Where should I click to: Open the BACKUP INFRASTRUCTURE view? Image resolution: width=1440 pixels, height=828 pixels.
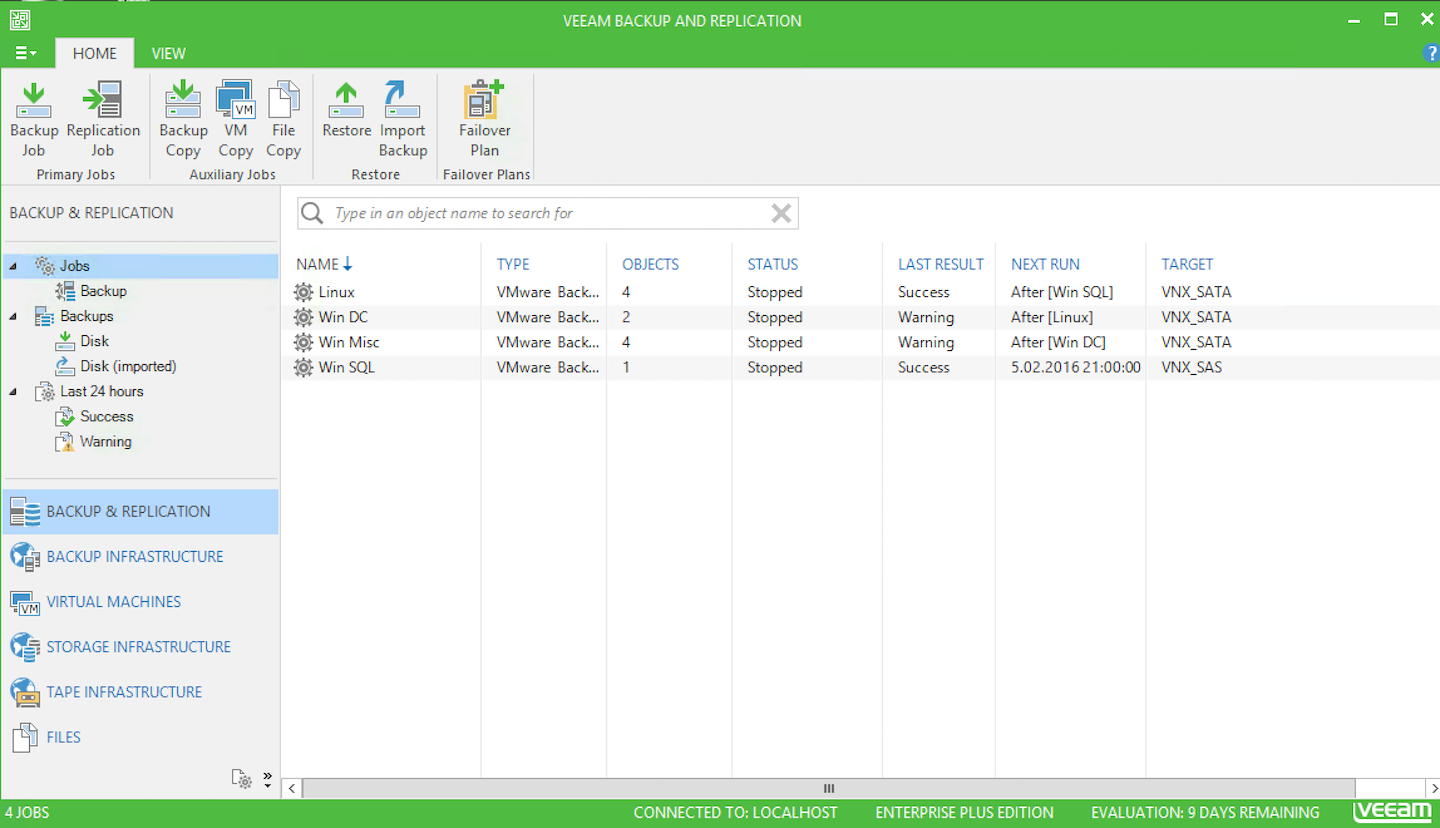(141, 556)
